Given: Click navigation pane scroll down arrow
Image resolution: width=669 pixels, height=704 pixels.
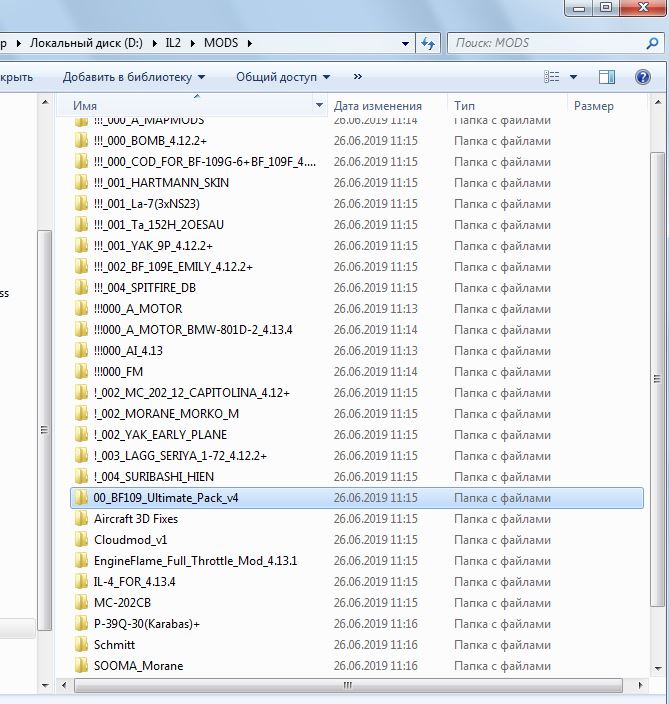Looking at the screenshot, I should [x=45, y=685].
